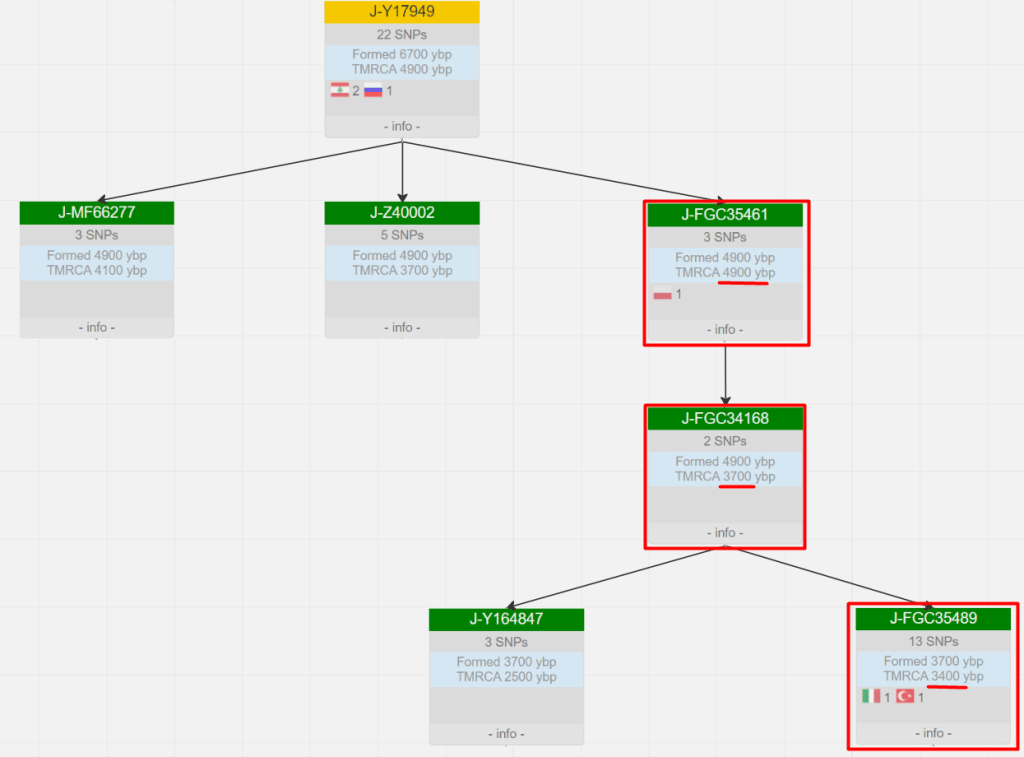This screenshot has width=1024, height=757.
Task: Click the Poland flag in J-FGC35461
Action: coord(662,295)
